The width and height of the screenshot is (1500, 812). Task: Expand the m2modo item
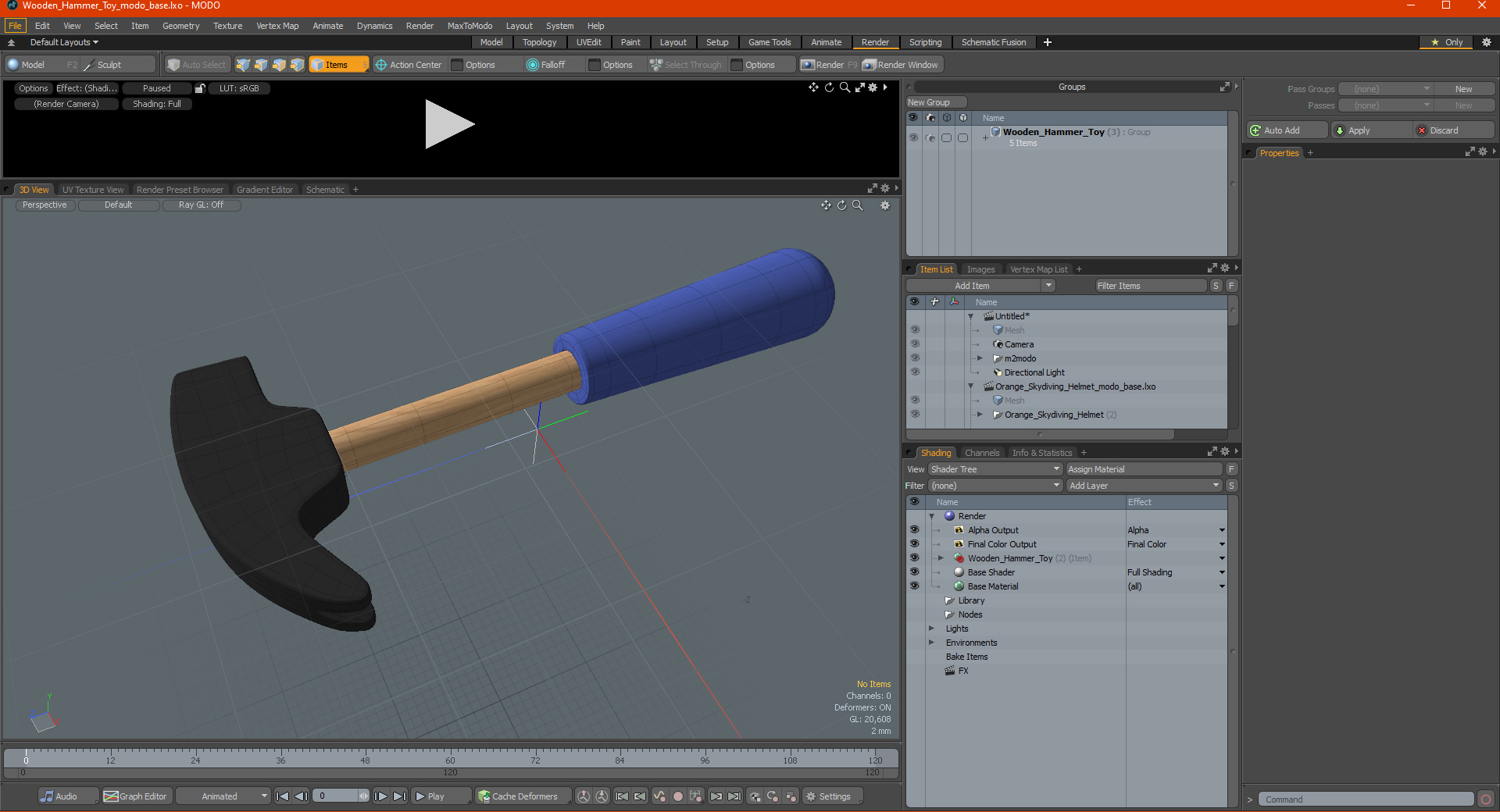pos(980,358)
